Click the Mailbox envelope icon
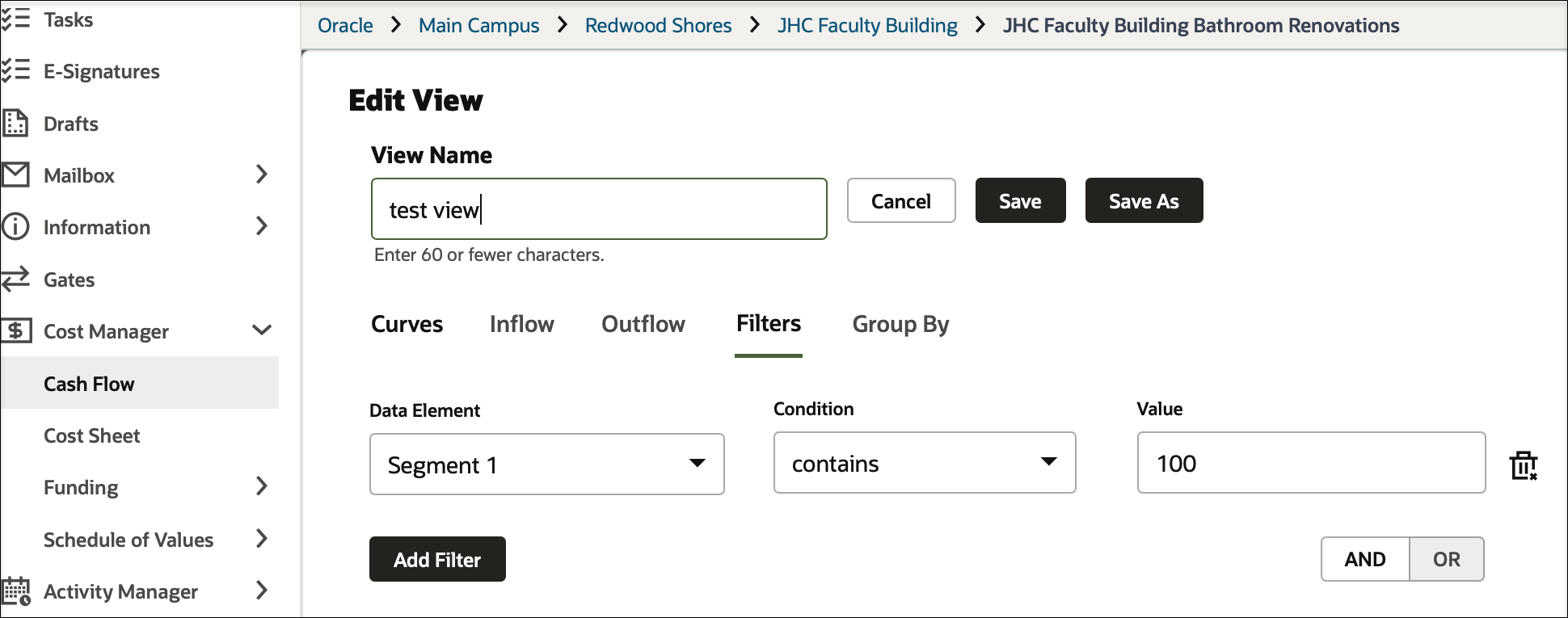The width and height of the screenshot is (1568, 618). point(15,174)
